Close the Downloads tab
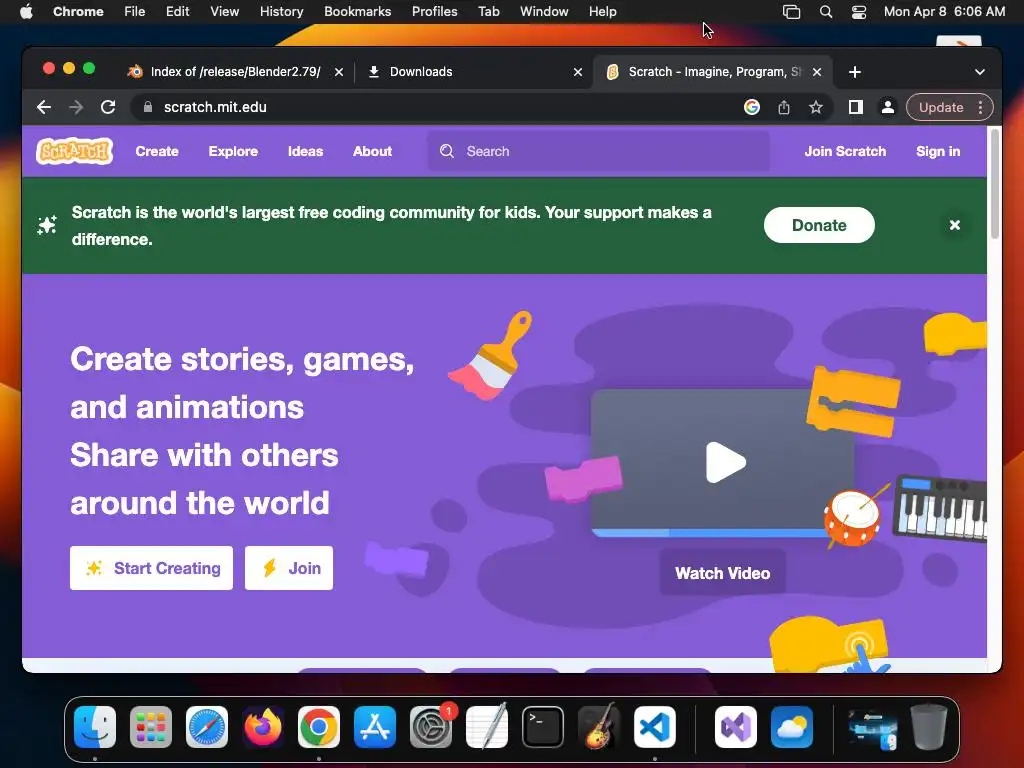Viewport: 1024px width, 768px height. [578, 72]
